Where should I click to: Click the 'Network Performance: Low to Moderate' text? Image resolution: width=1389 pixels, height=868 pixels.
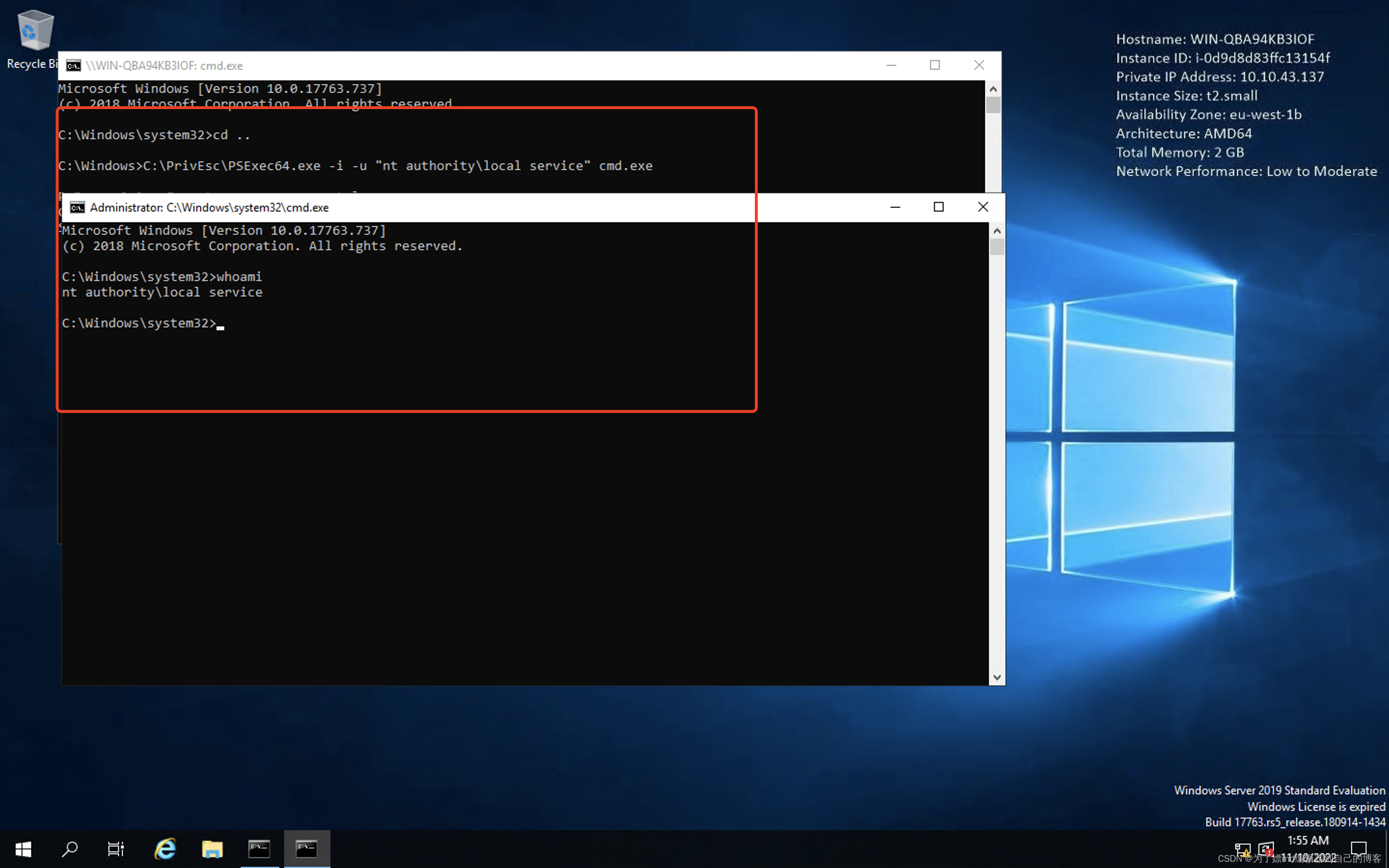tap(1247, 172)
